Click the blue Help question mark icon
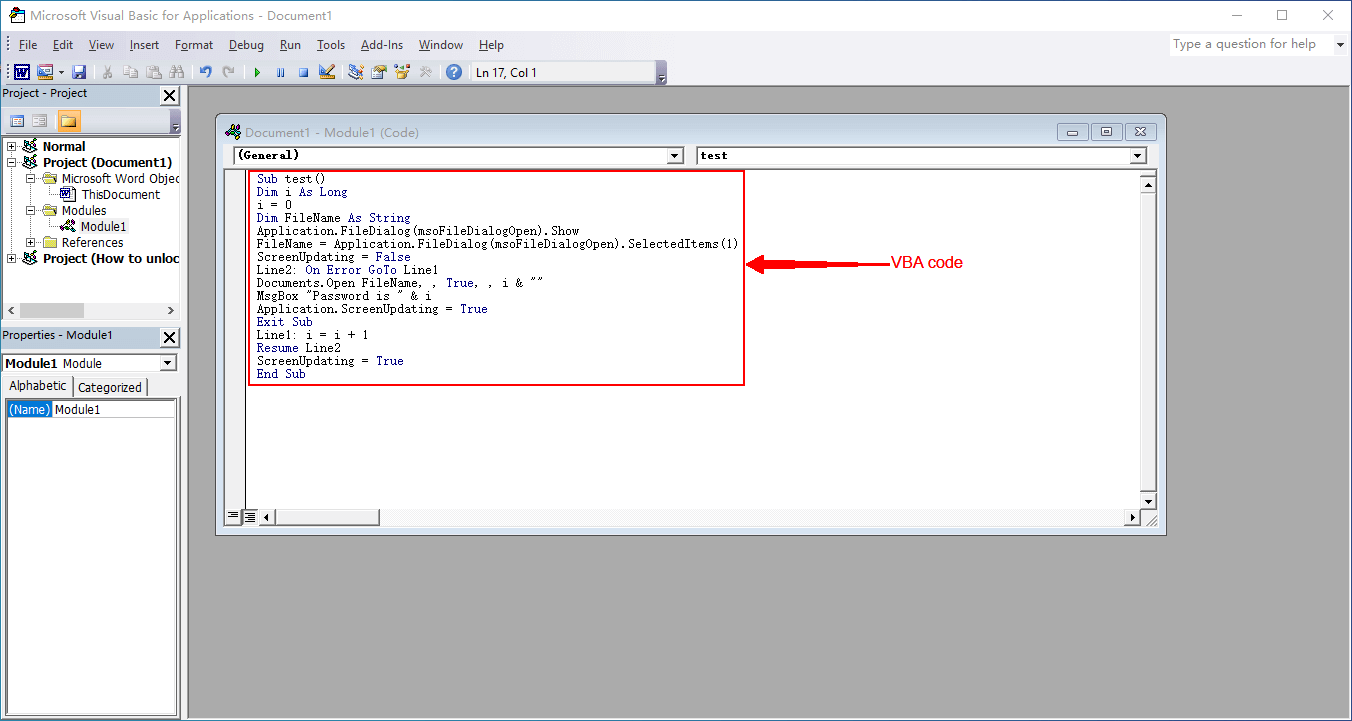Screen dimensions: 1352x721 pos(454,72)
